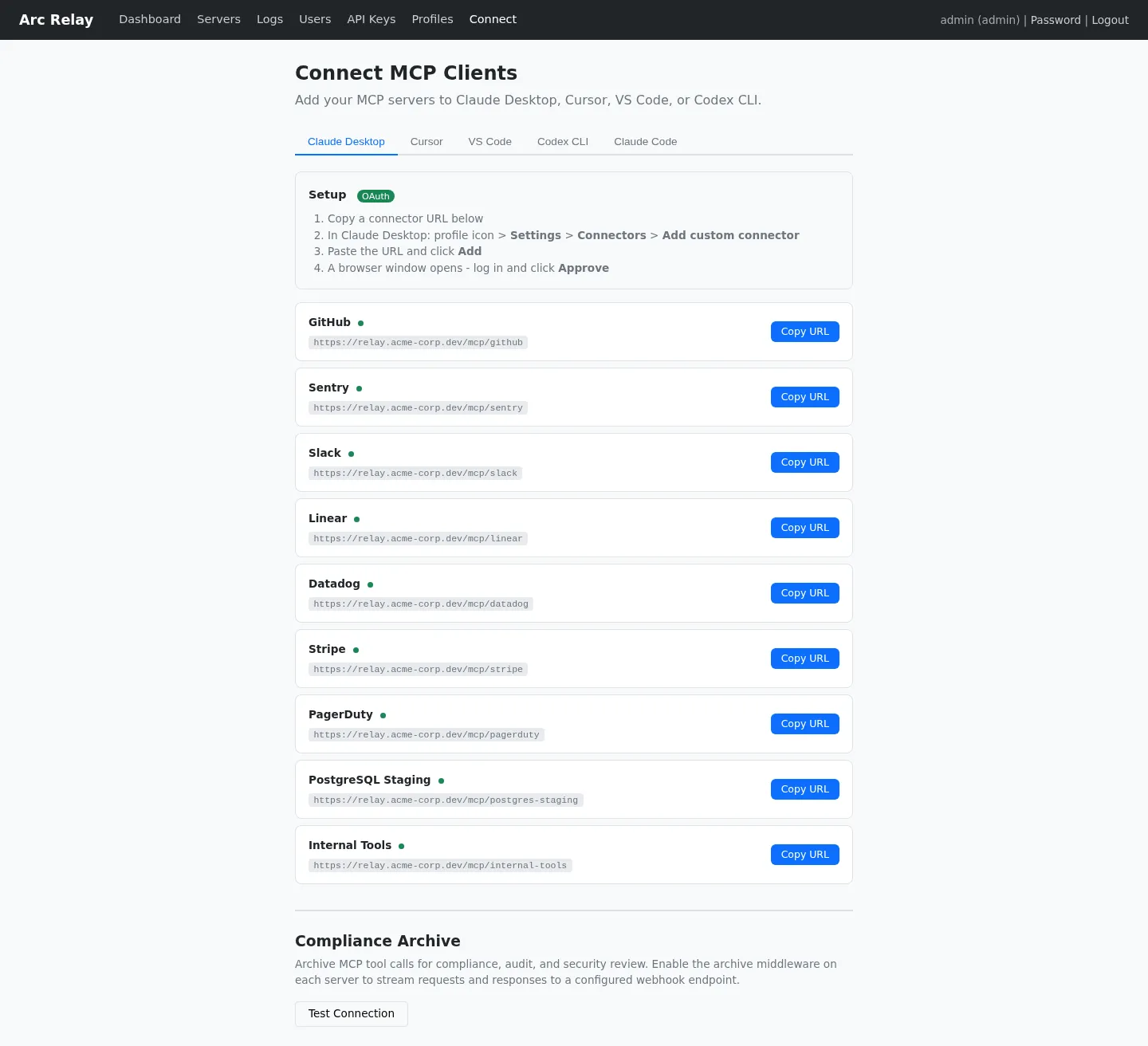Select the mcp/stripe URL text
Viewport: 1148px width, 1046px height.
[x=418, y=669]
